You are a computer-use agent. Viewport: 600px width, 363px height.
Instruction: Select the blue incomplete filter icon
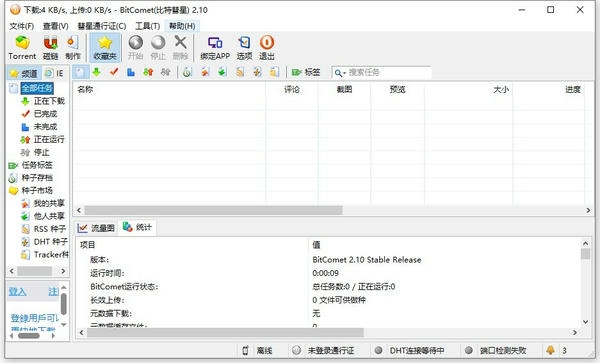coord(131,72)
